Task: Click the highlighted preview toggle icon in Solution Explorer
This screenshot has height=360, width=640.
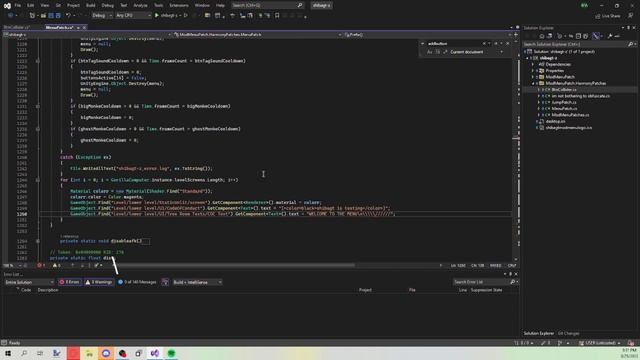Action: (x=596, y=36)
